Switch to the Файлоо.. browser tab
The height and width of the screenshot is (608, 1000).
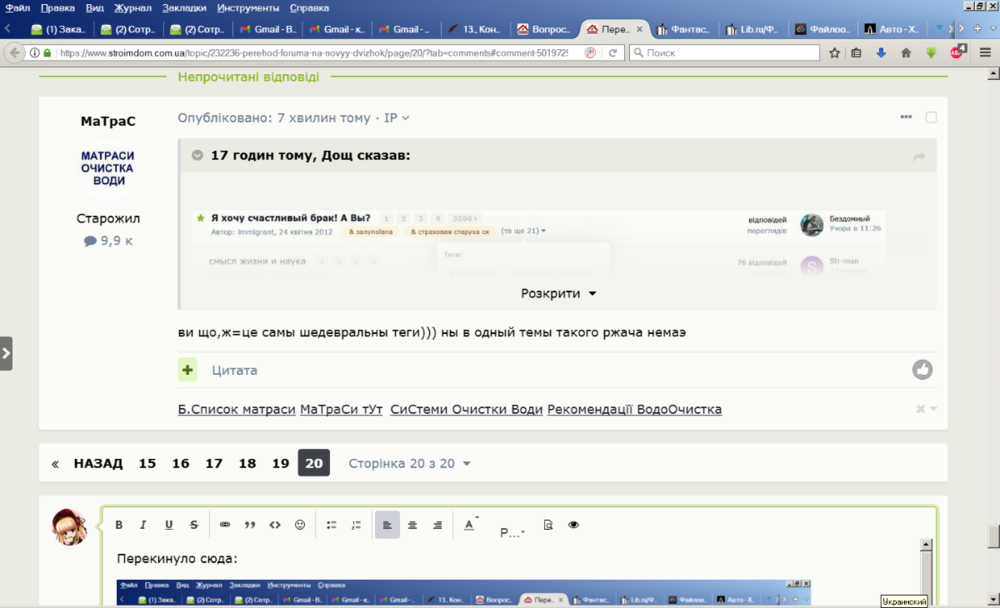point(821,29)
